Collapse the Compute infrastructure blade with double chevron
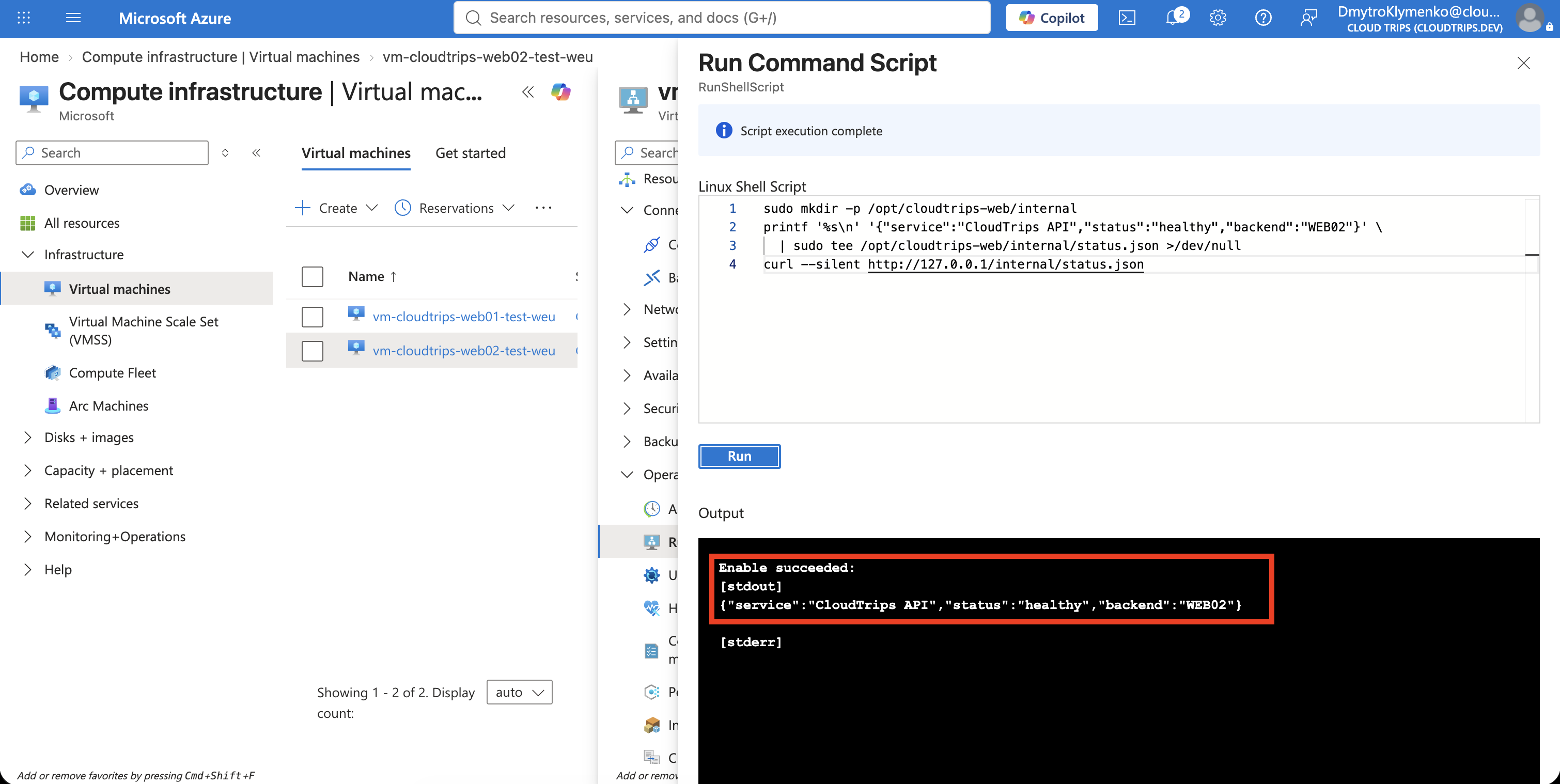The image size is (1560, 784). (x=528, y=92)
